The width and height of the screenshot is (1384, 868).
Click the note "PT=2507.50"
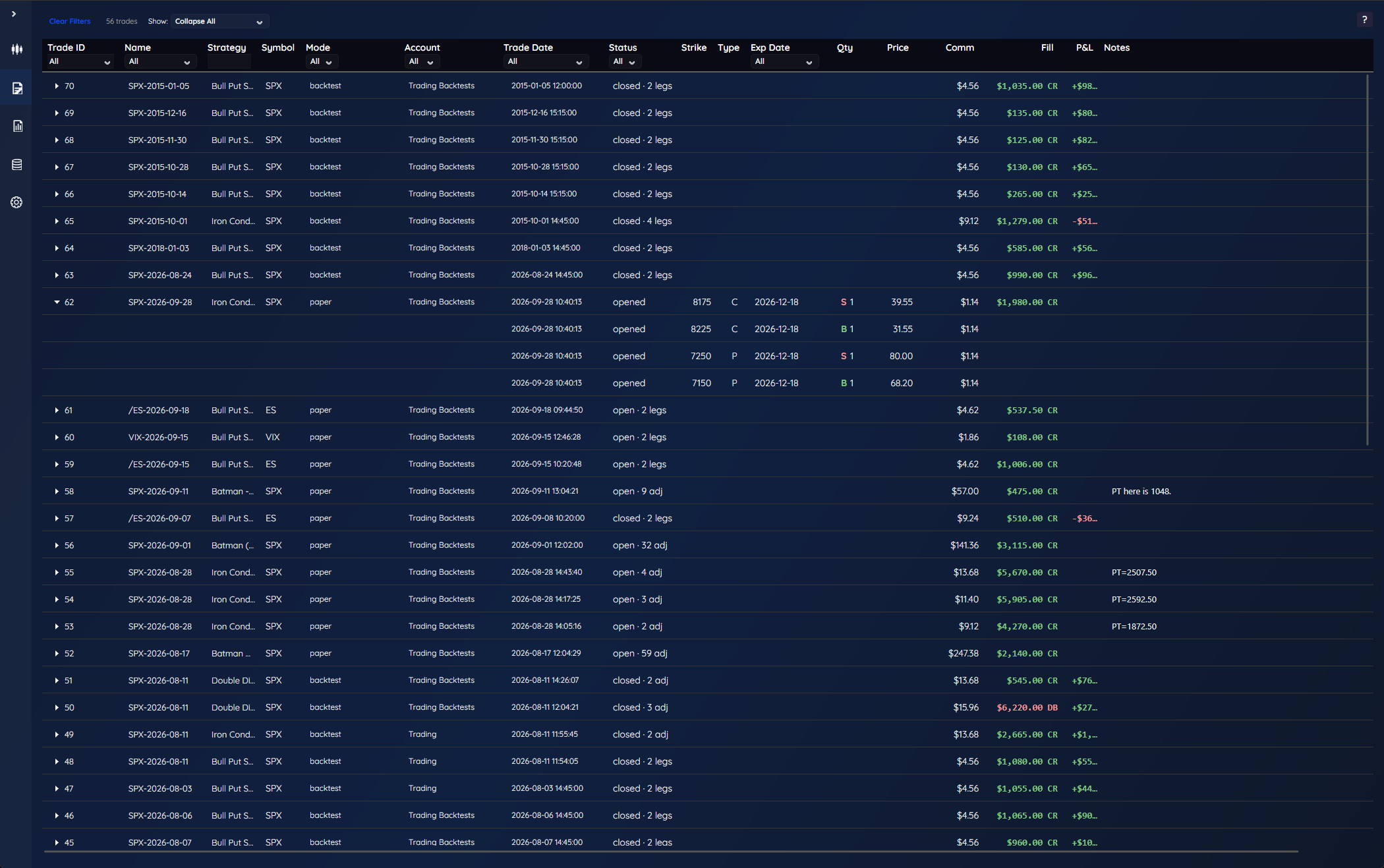(x=1134, y=573)
